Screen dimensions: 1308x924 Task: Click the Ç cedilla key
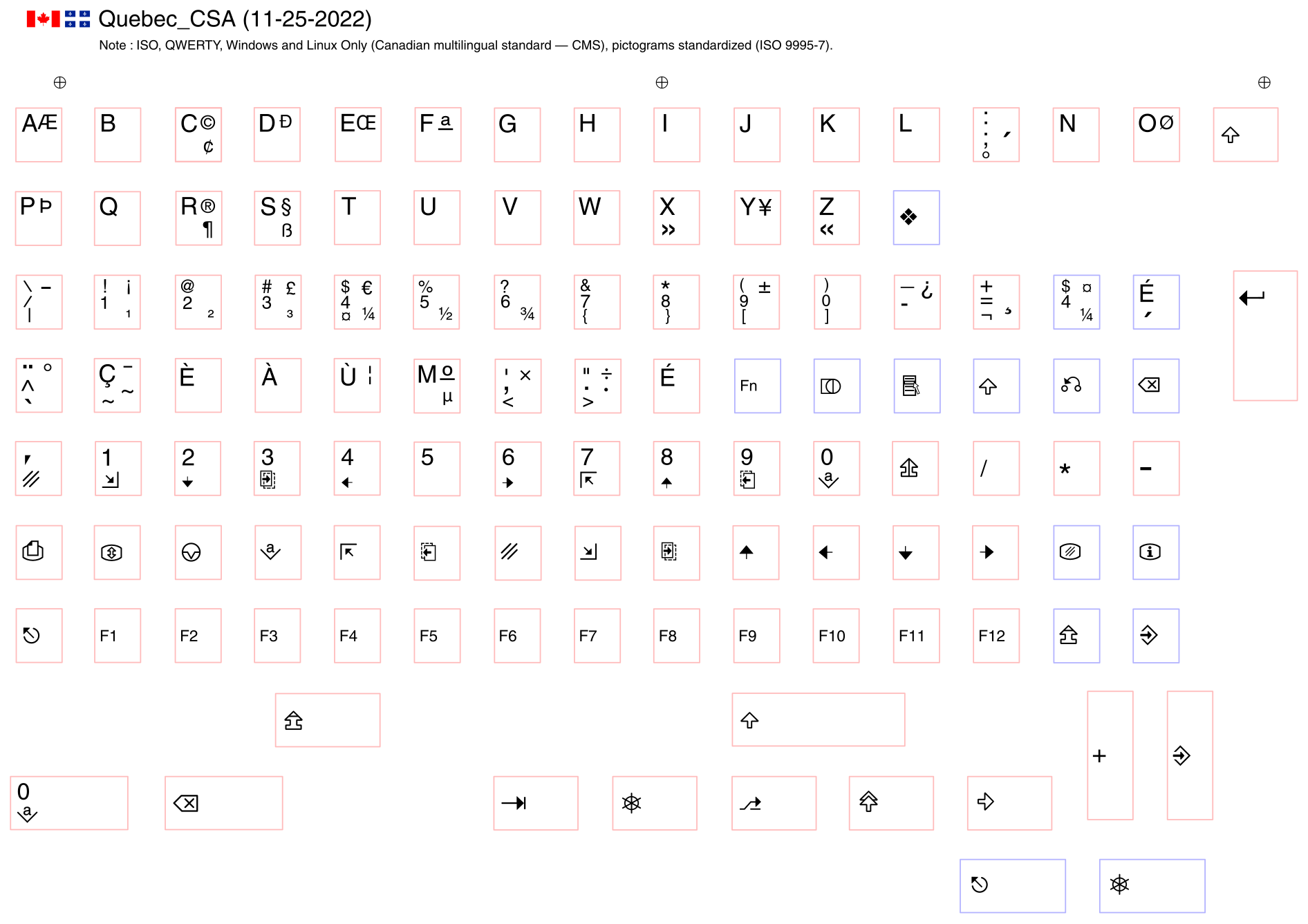(x=118, y=386)
